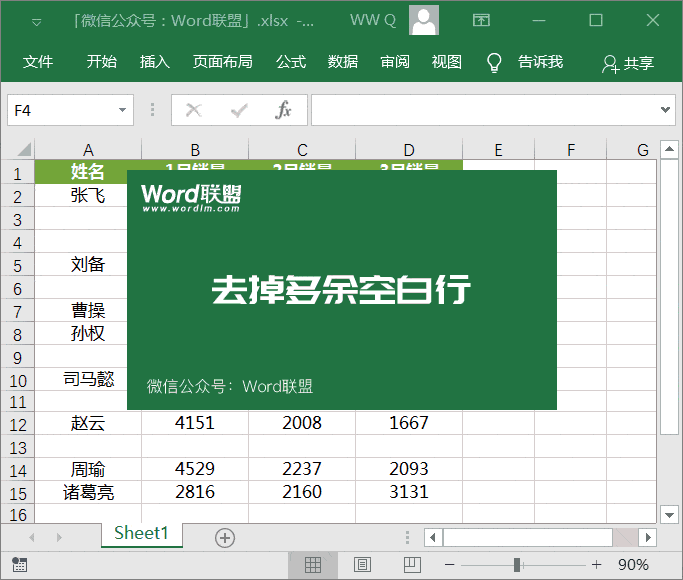Click cell with value 2093
683x580 pixels.
409,469
